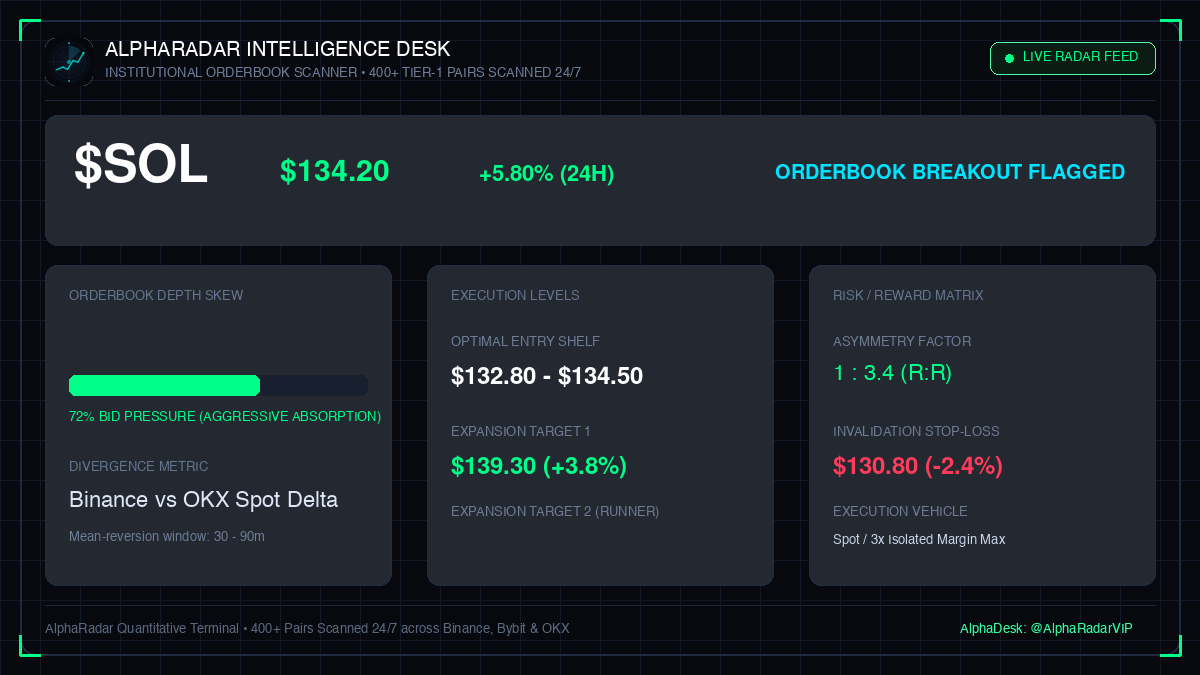This screenshot has height=675, width=1200.
Task: Select the 72% BID PRESSURE label
Action: pyautogui.click(x=225, y=416)
